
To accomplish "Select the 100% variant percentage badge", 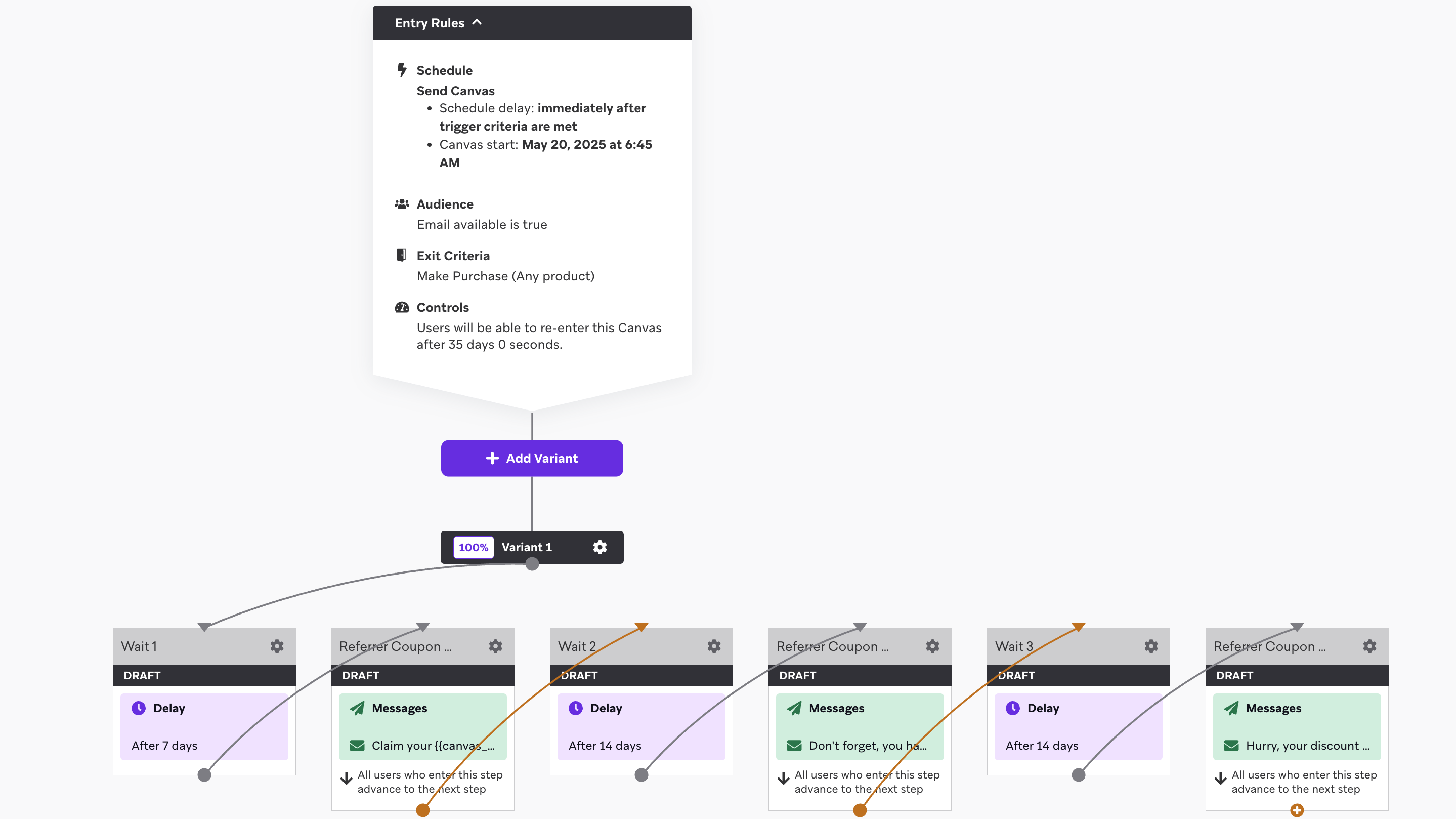I will pyautogui.click(x=473, y=547).
